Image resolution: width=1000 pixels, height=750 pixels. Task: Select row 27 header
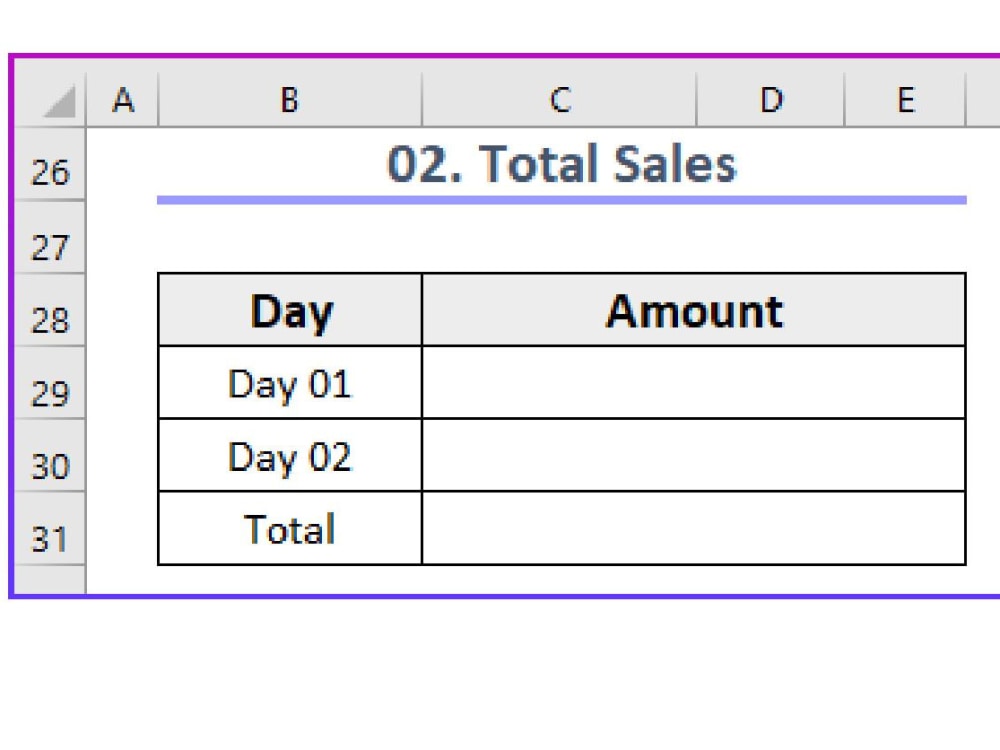[50, 237]
